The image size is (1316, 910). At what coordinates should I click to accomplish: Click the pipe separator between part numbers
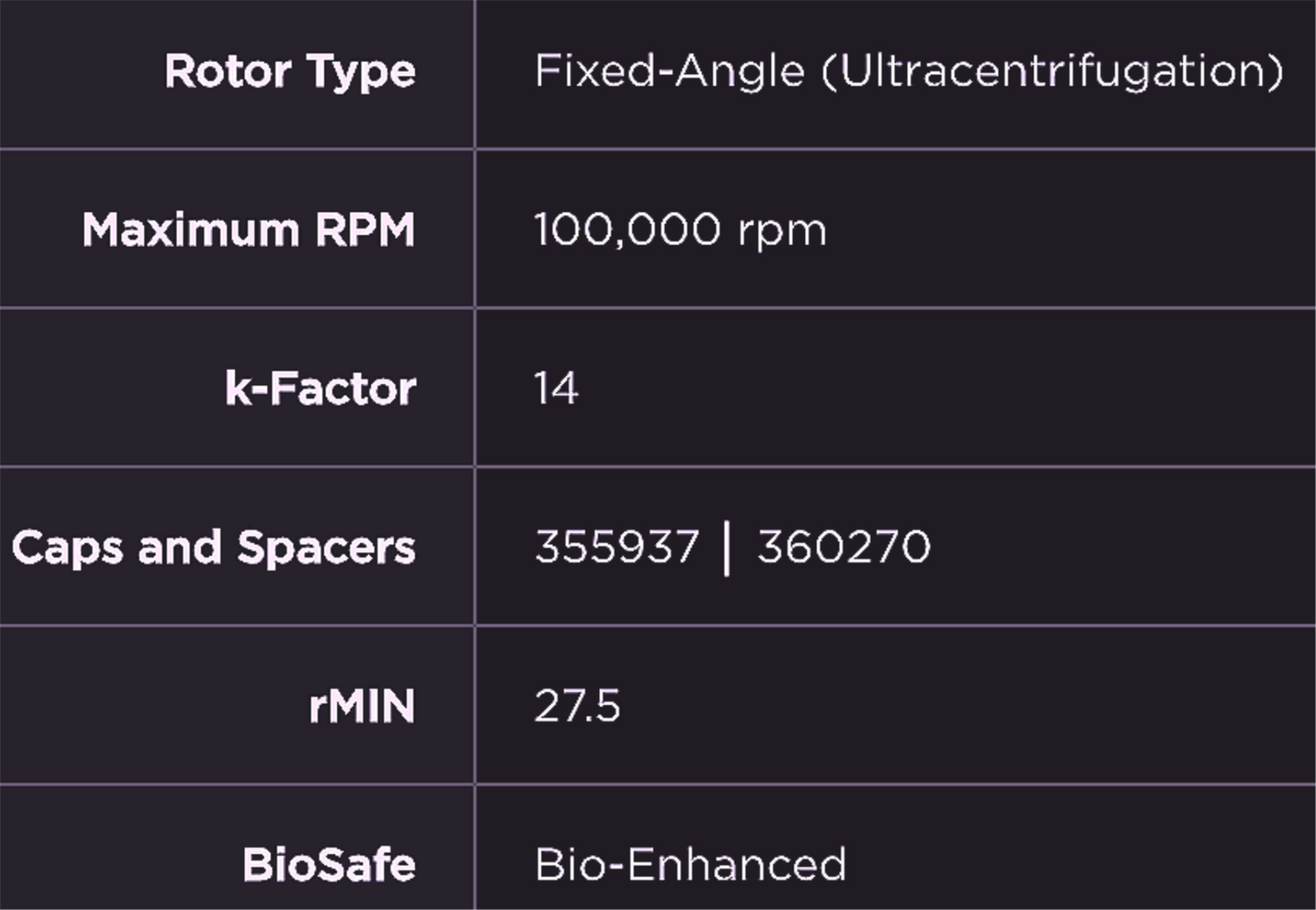point(727,548)
